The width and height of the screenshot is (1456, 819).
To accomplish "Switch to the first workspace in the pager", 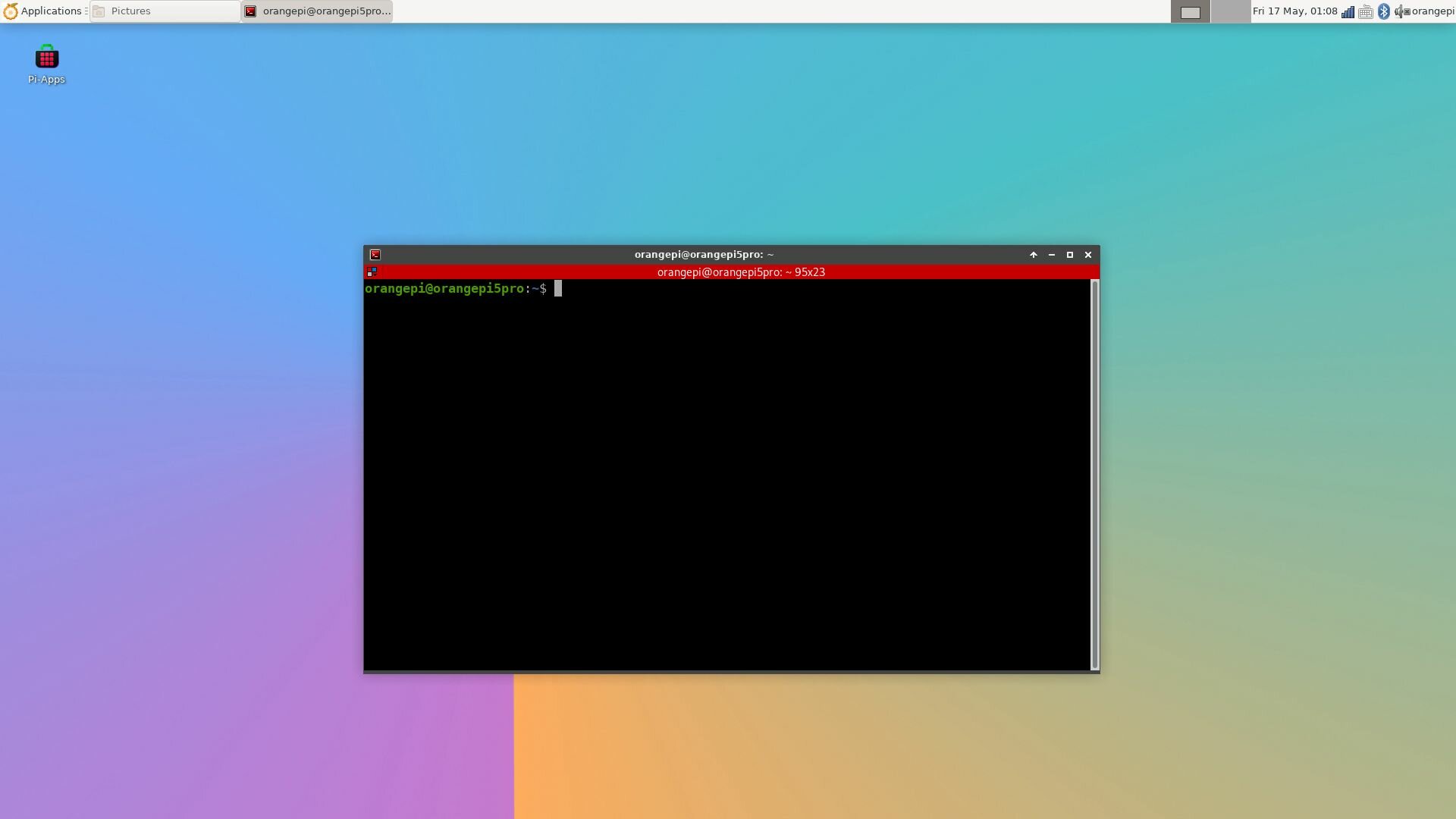I will [1191, 11].
